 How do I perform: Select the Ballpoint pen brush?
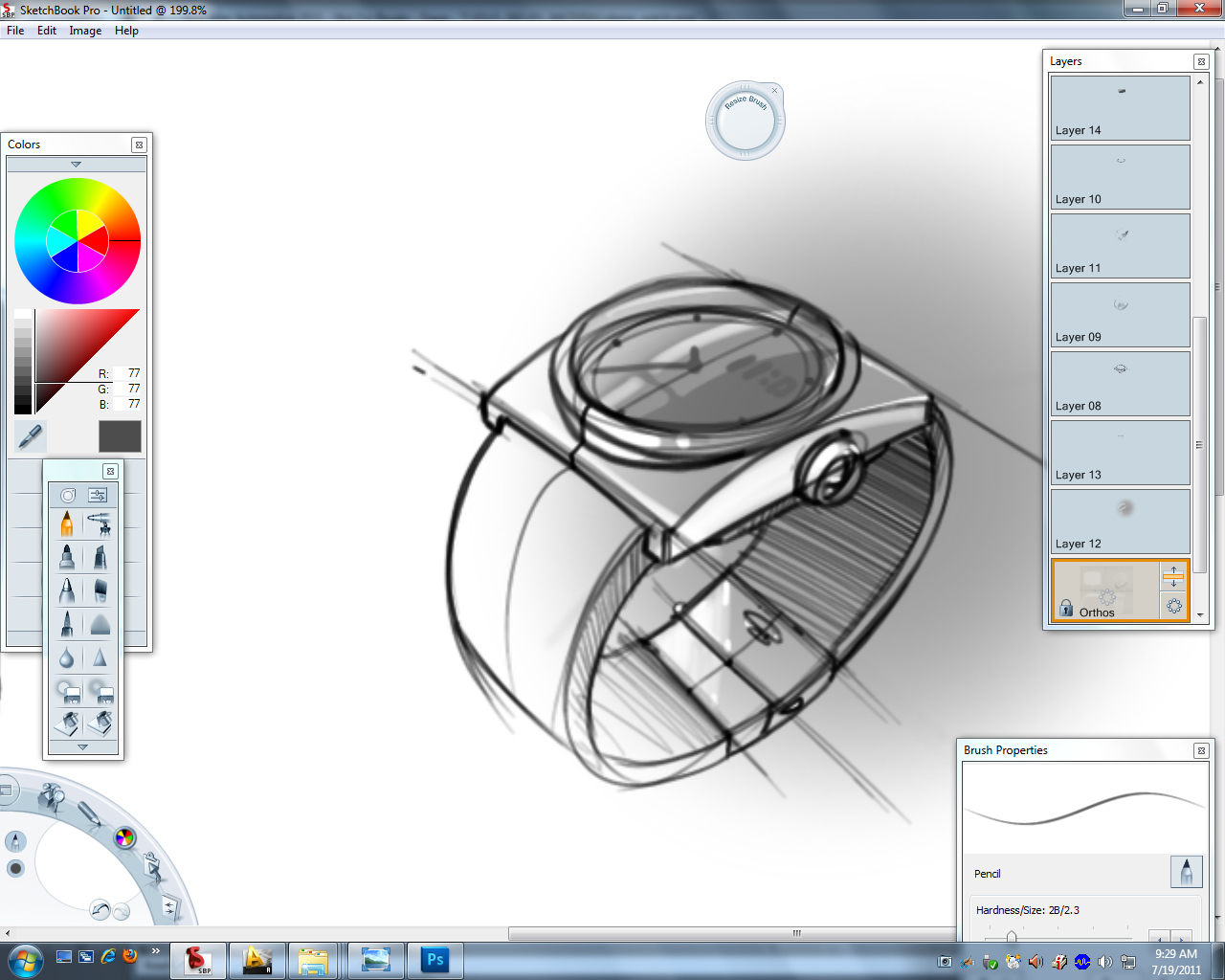click(67, 590)
